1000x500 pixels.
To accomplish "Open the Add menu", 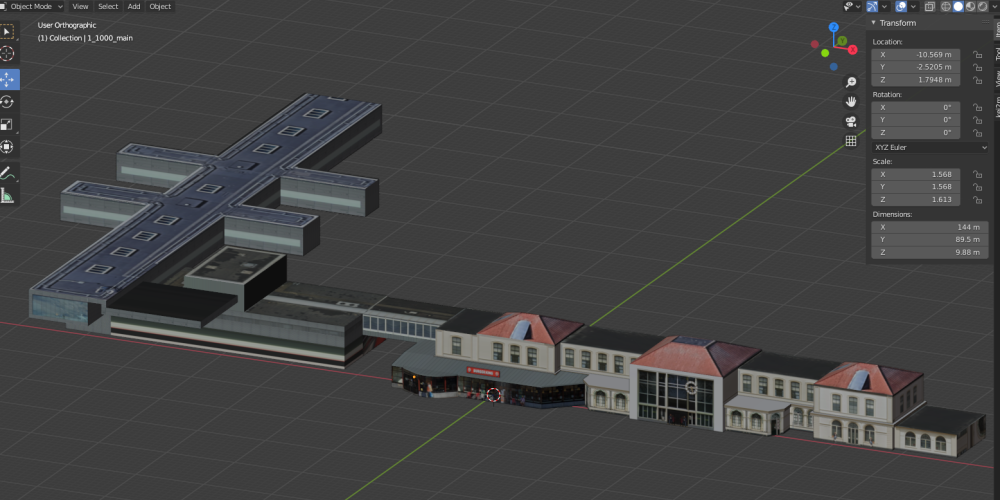I will [x=133, y=6].
